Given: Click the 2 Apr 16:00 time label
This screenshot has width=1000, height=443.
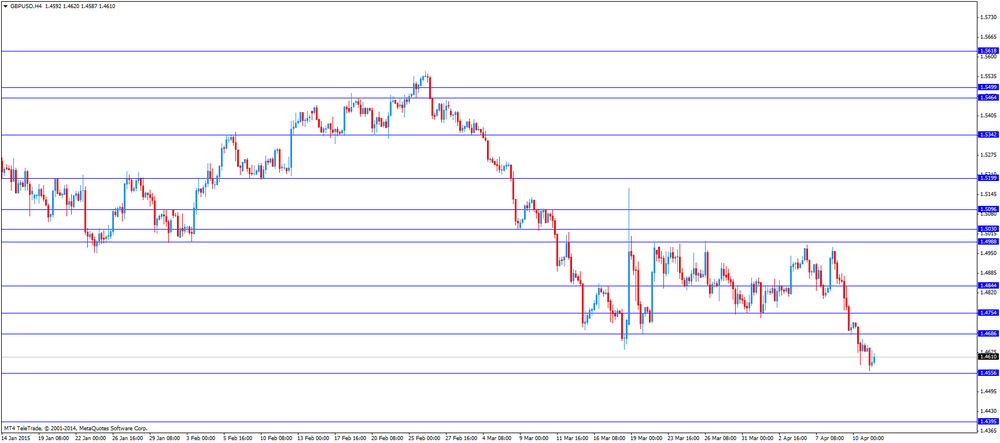Looking at the screenshot, I should tap(793, 439).
